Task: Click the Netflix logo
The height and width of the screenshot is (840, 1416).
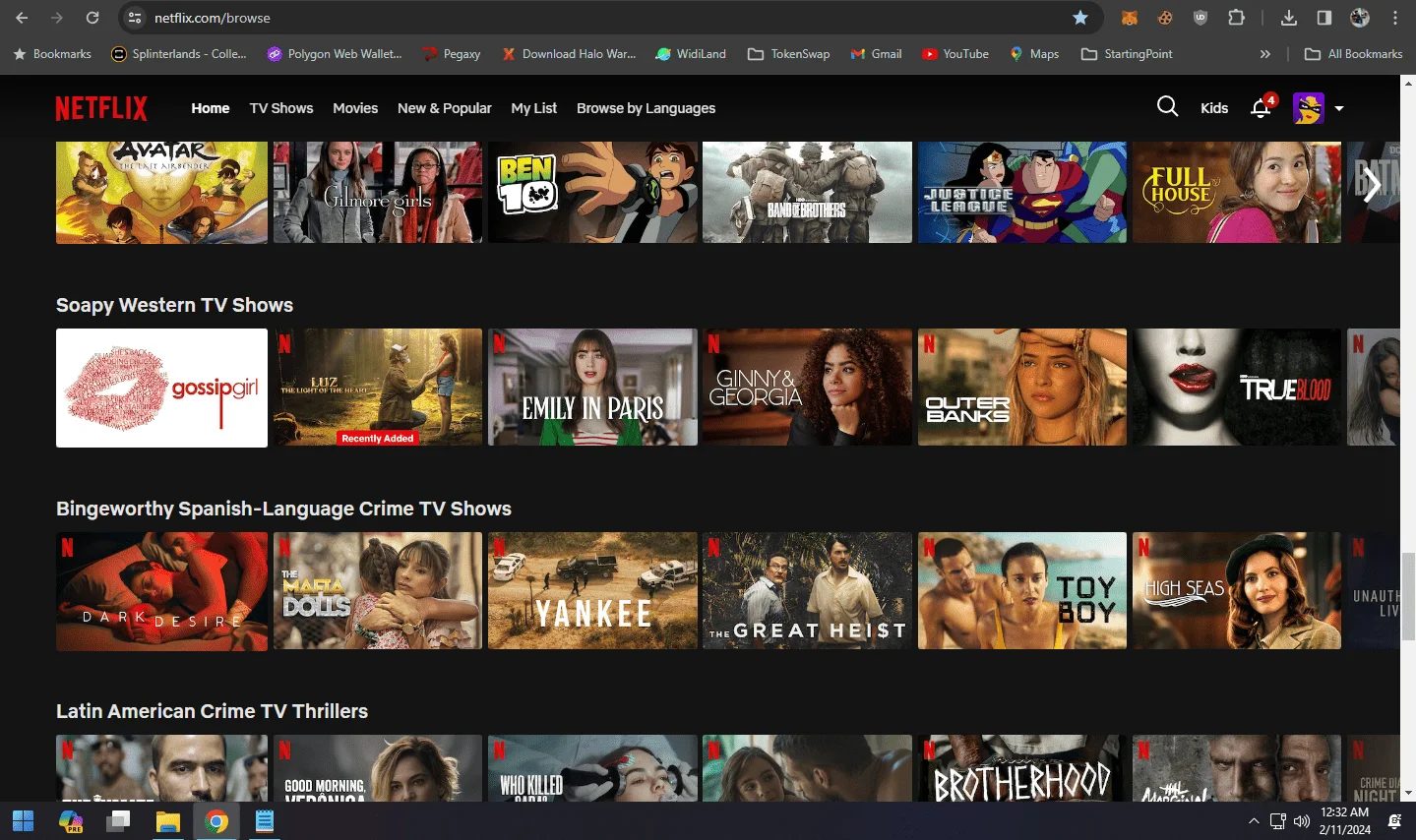Action: click(x=101, y=108)
